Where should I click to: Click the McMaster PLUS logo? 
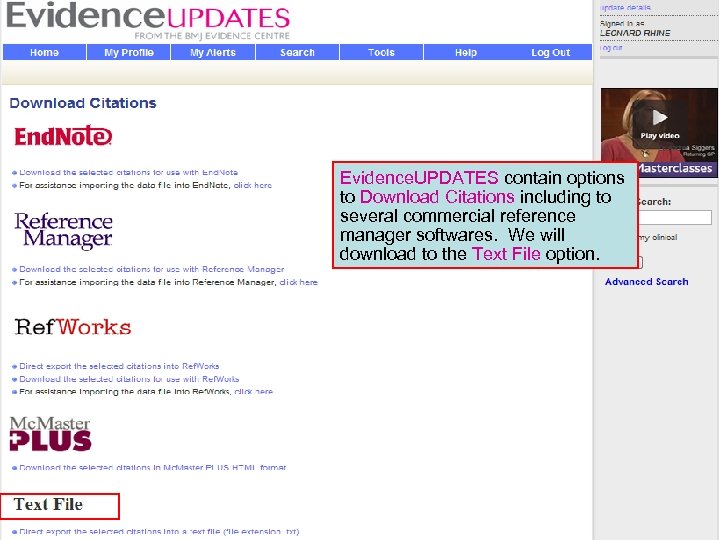50,433
